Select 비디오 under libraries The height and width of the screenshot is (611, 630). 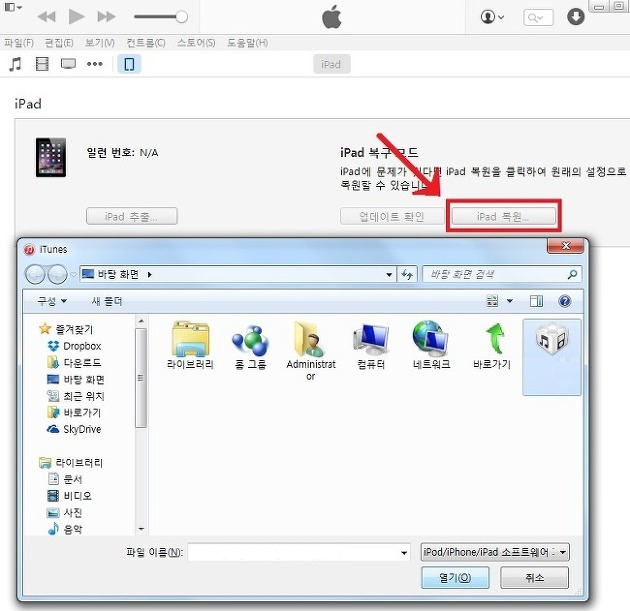[70, 496]
